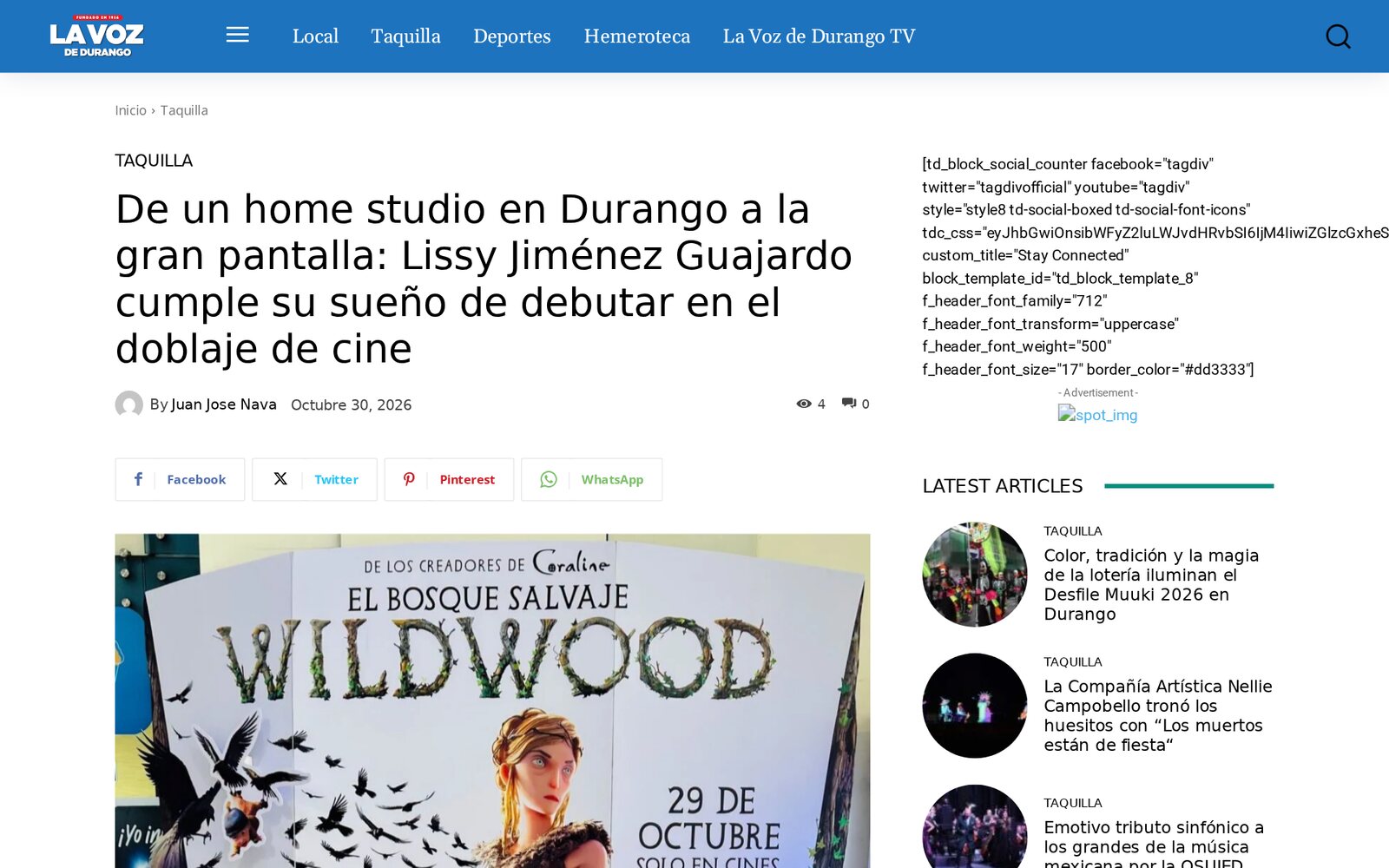Share article on Pinterest
Screen dimensions: 1389x868
point(449,479)
